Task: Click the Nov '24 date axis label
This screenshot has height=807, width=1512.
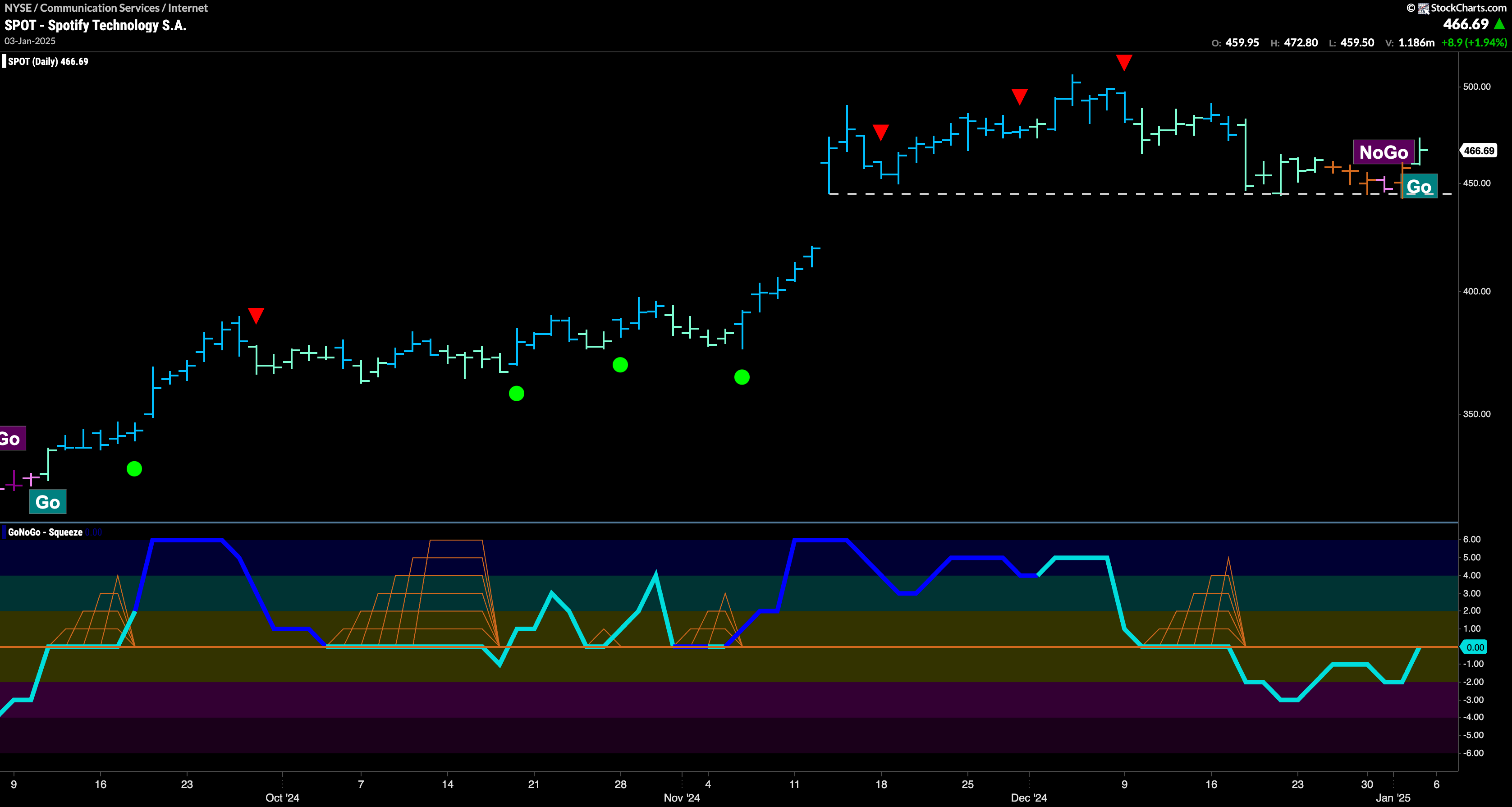Action: tap(682, 798)
